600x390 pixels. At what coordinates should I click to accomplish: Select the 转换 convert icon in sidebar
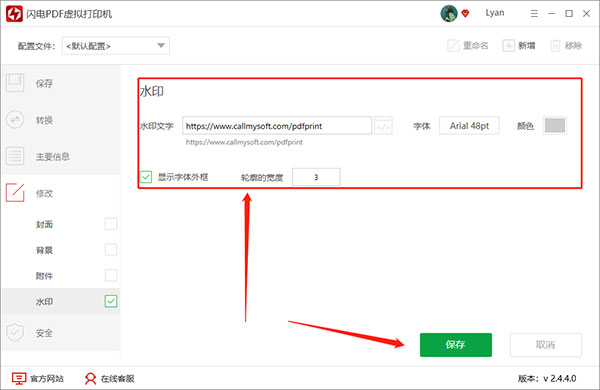coord(15,119)
